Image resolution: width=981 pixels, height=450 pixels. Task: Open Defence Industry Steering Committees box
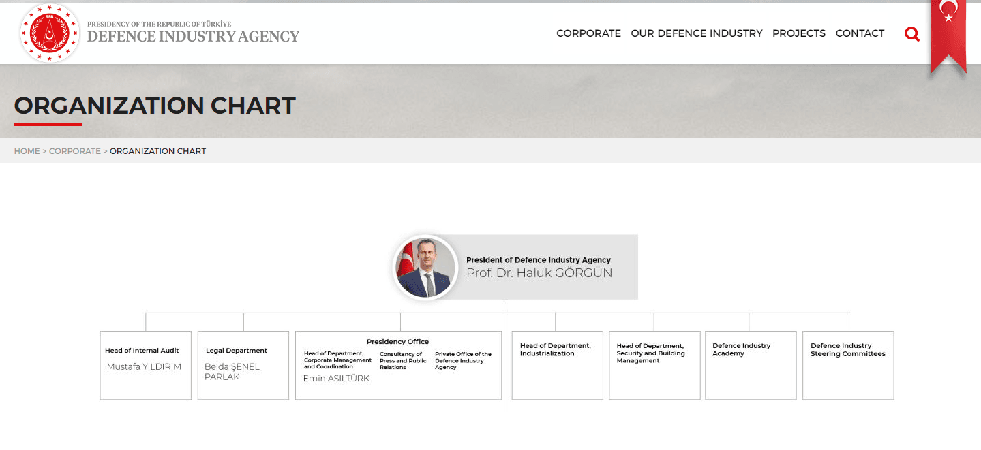tap(848, 366)
